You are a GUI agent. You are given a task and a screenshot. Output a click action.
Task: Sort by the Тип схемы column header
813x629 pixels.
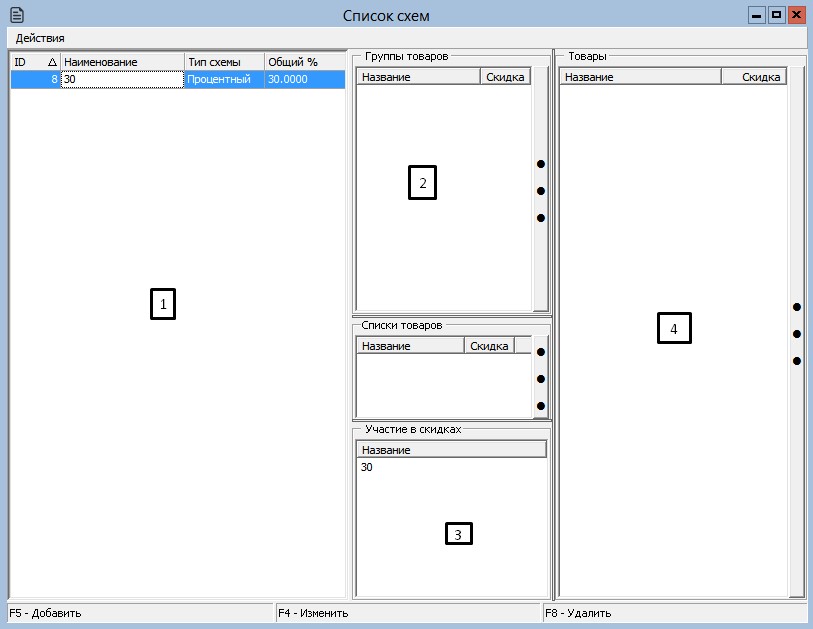(x=224, y=62)
